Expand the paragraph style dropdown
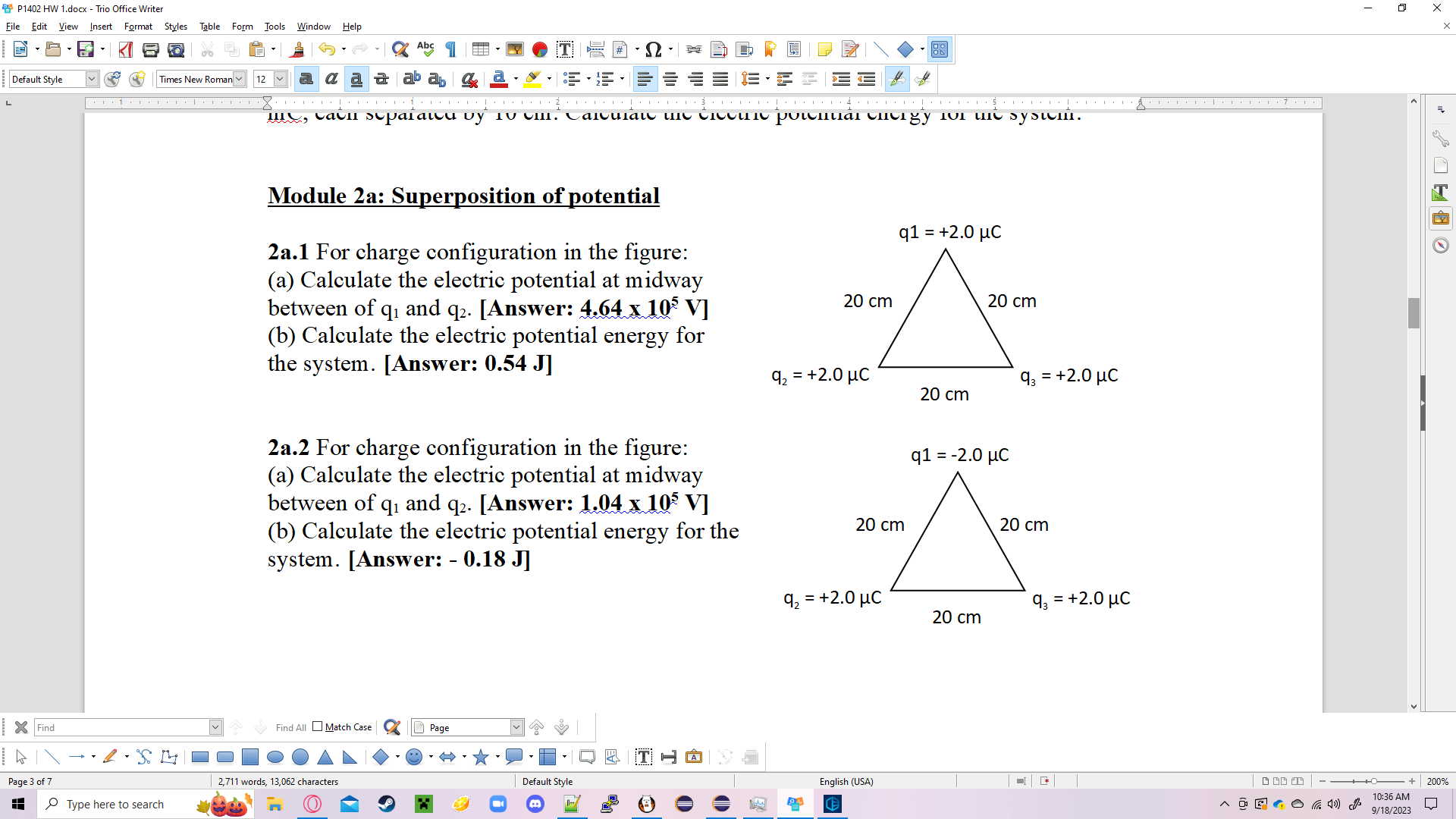The width and height of the screenshot is (1456, 819). [x=91, y=78]
